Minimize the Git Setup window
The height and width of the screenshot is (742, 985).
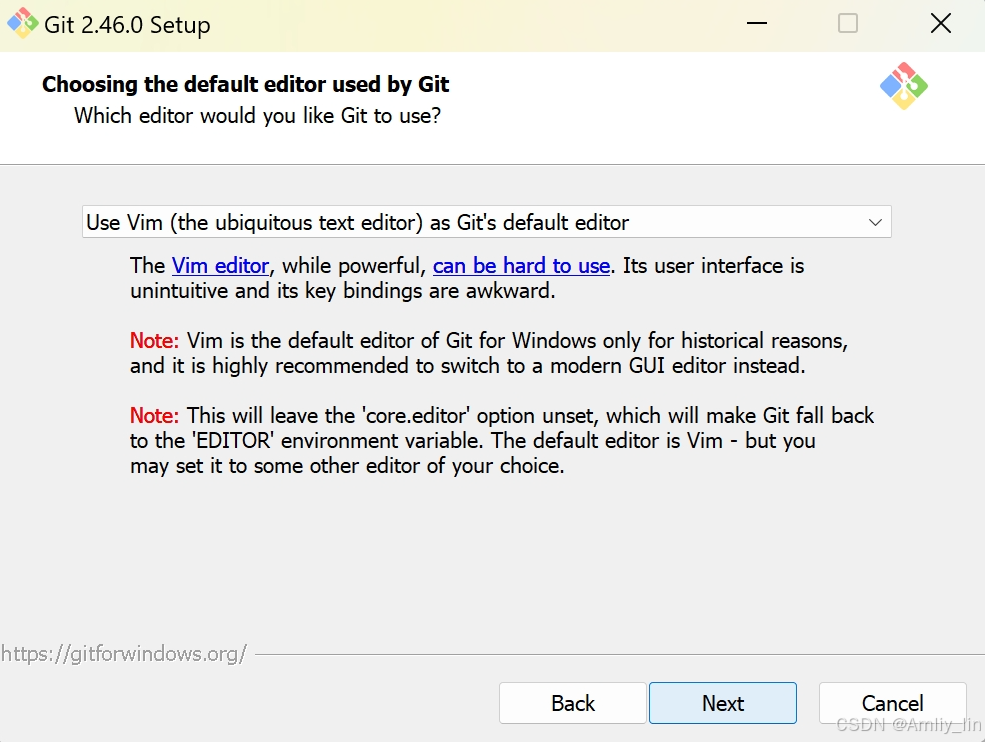pos(756,24)
